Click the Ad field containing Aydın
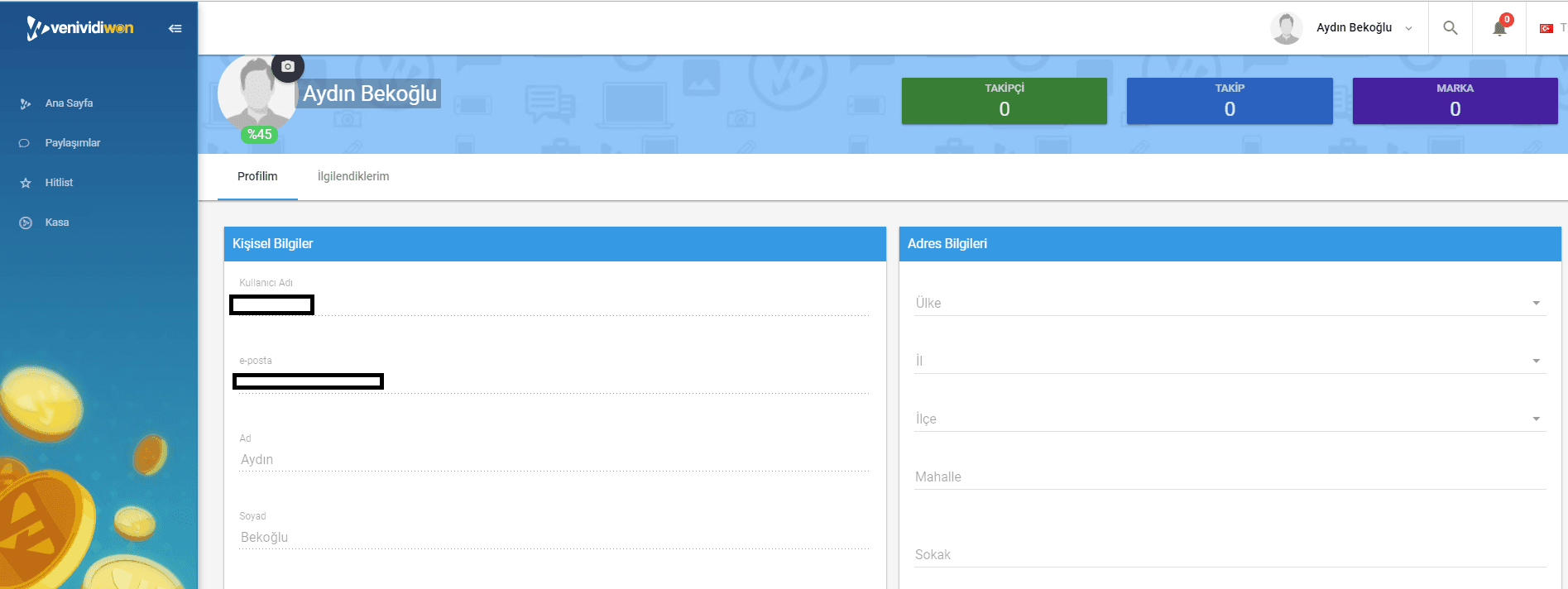The image size is (1568, 589). [554, 460]
